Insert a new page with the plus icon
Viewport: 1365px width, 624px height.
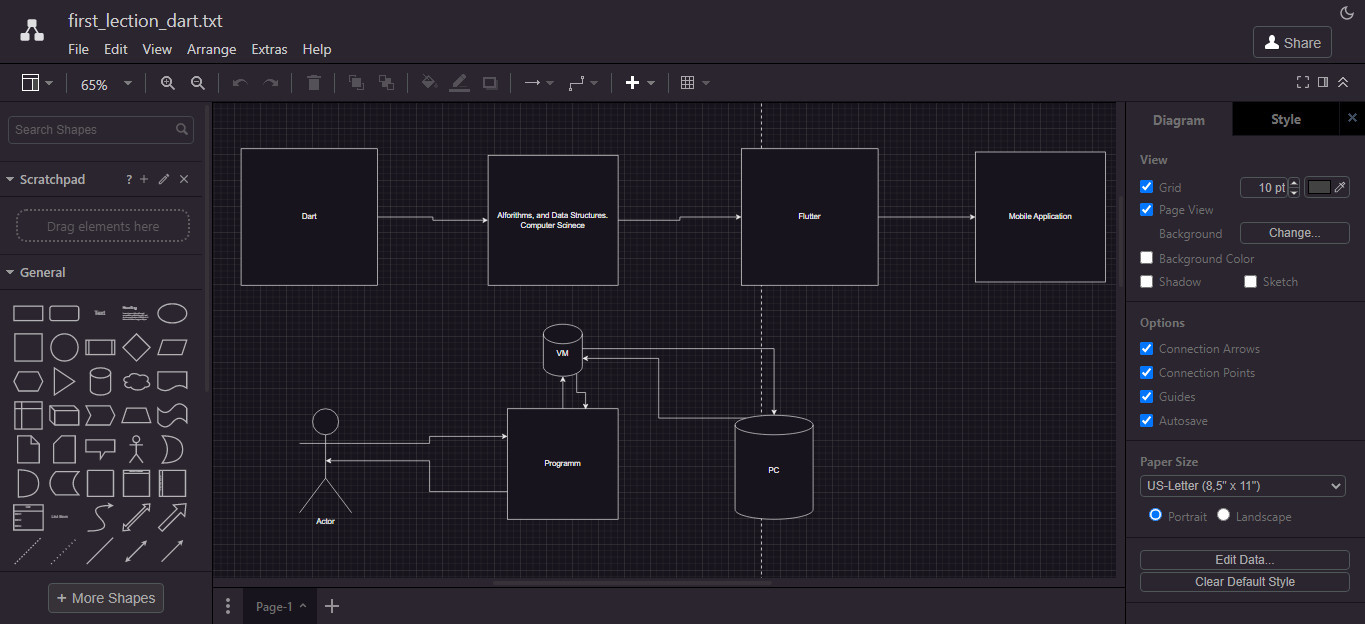[x=333, y=606]
